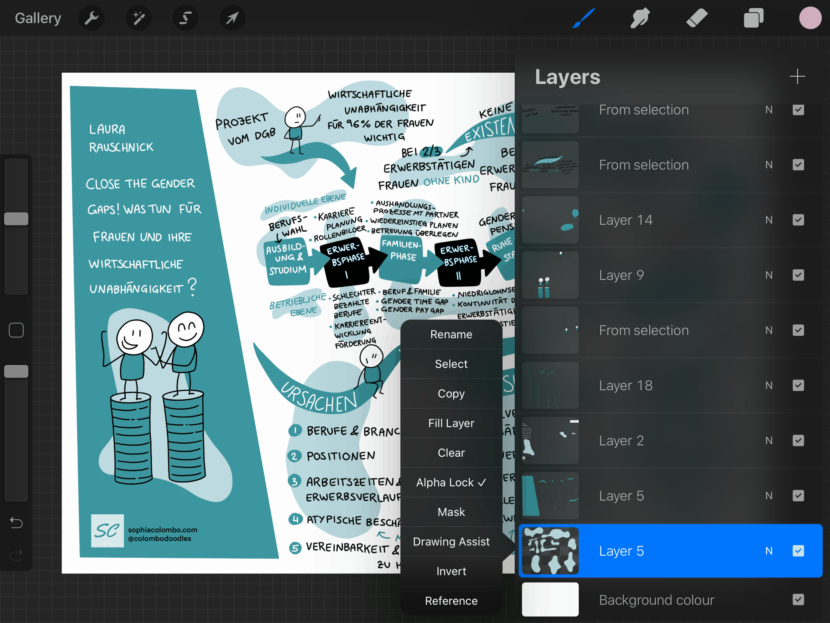Close the Layers panel icon
Screen dimensions: 830x623
click(x=753, y=18)
